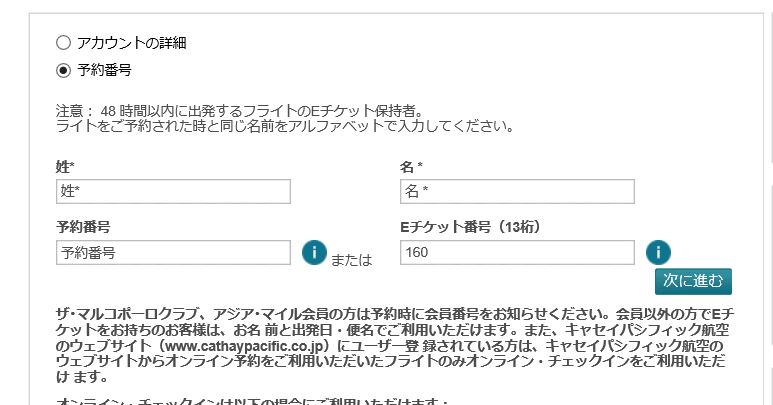Click the アカウントの詳細 label text

pos(132,43)
